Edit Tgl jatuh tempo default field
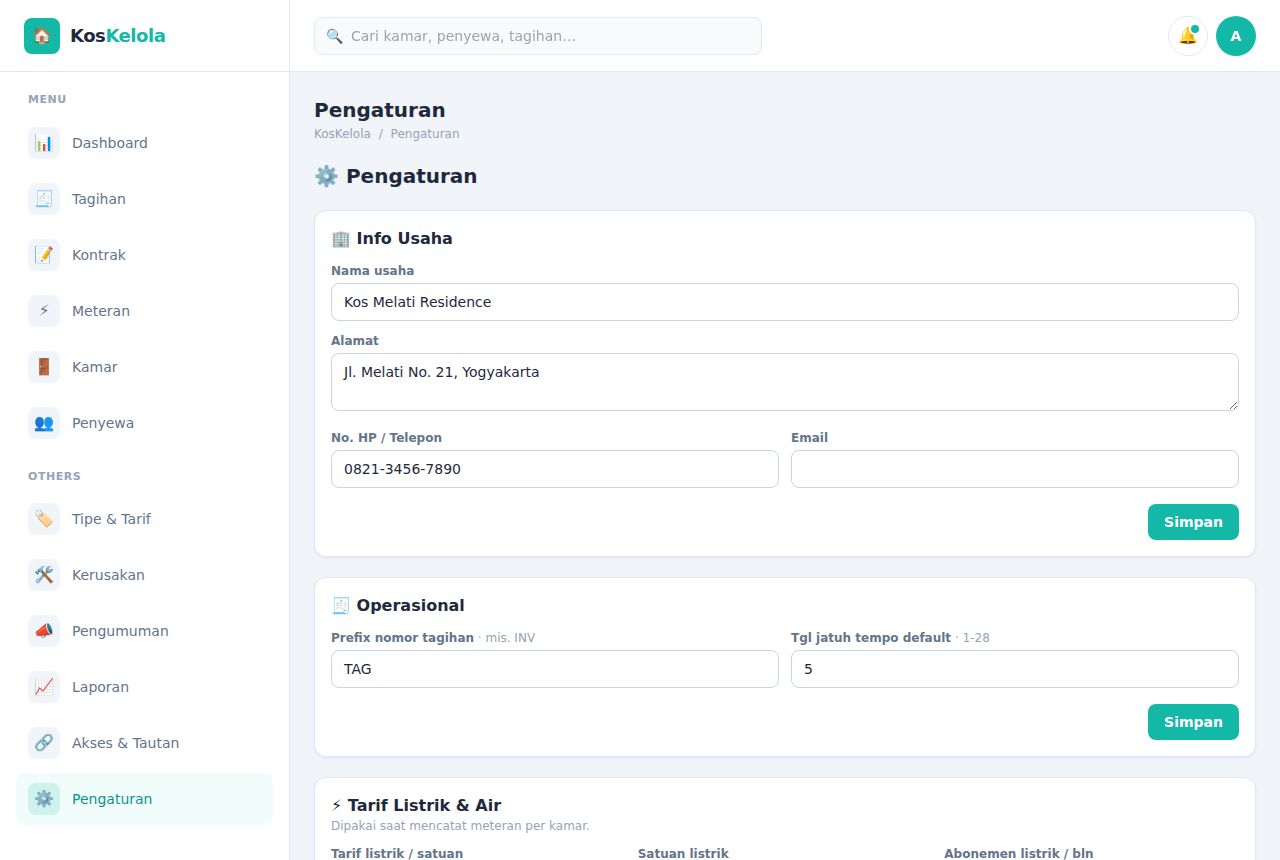The width and height of the screenshot is (1280, 860). [x=1015, y=669]
